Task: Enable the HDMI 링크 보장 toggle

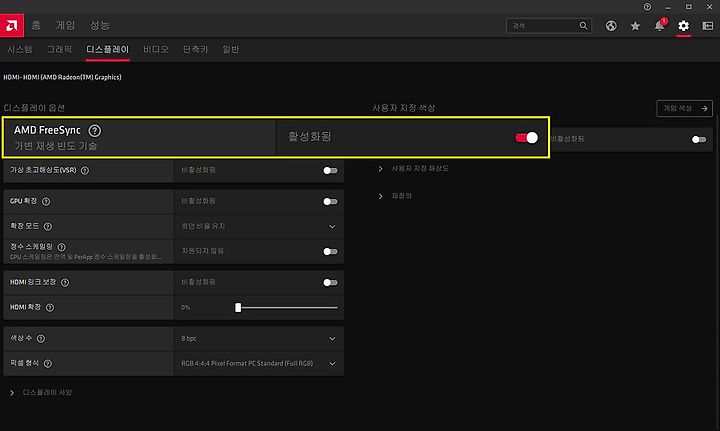Action: (330, 282)
